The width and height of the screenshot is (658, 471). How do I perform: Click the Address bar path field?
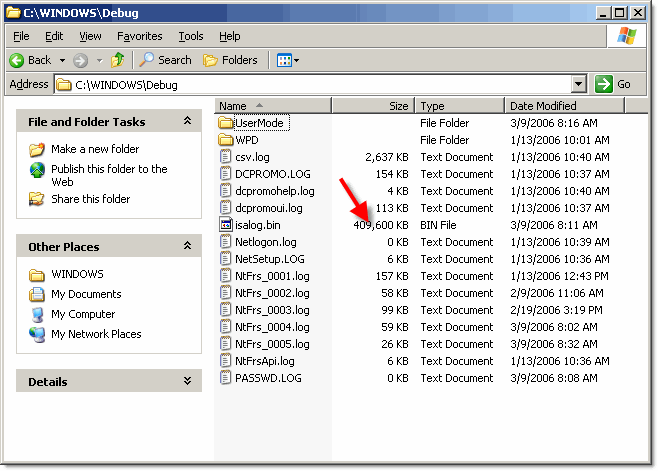[x=313, y=84]
